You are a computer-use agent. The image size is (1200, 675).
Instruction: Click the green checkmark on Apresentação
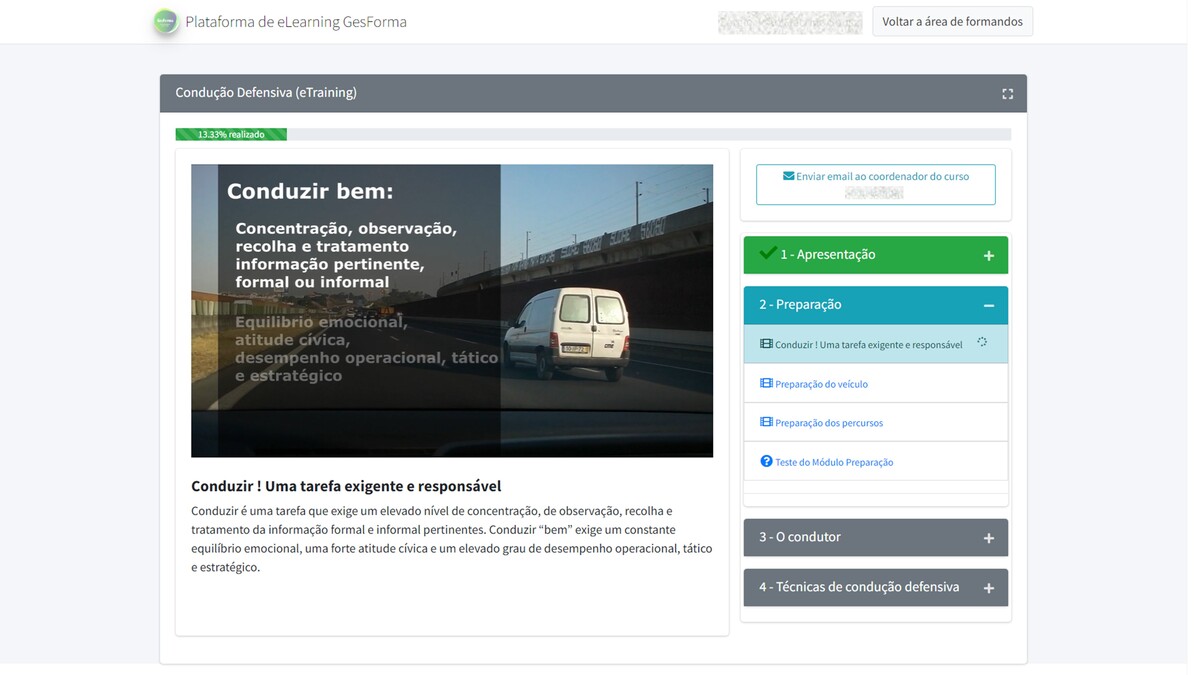[x=767, y=254]
